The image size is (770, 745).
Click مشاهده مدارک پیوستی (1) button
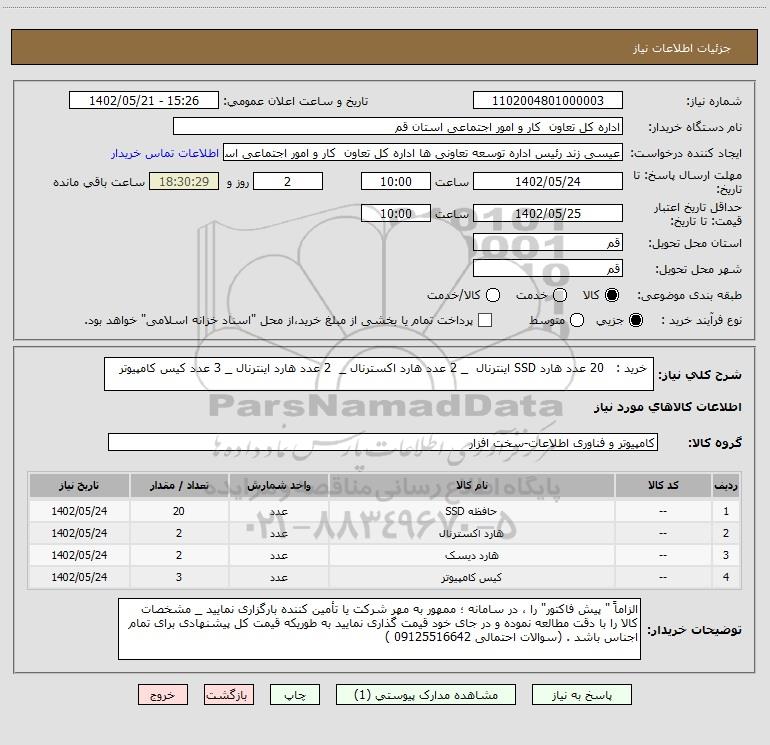point(426,695)
